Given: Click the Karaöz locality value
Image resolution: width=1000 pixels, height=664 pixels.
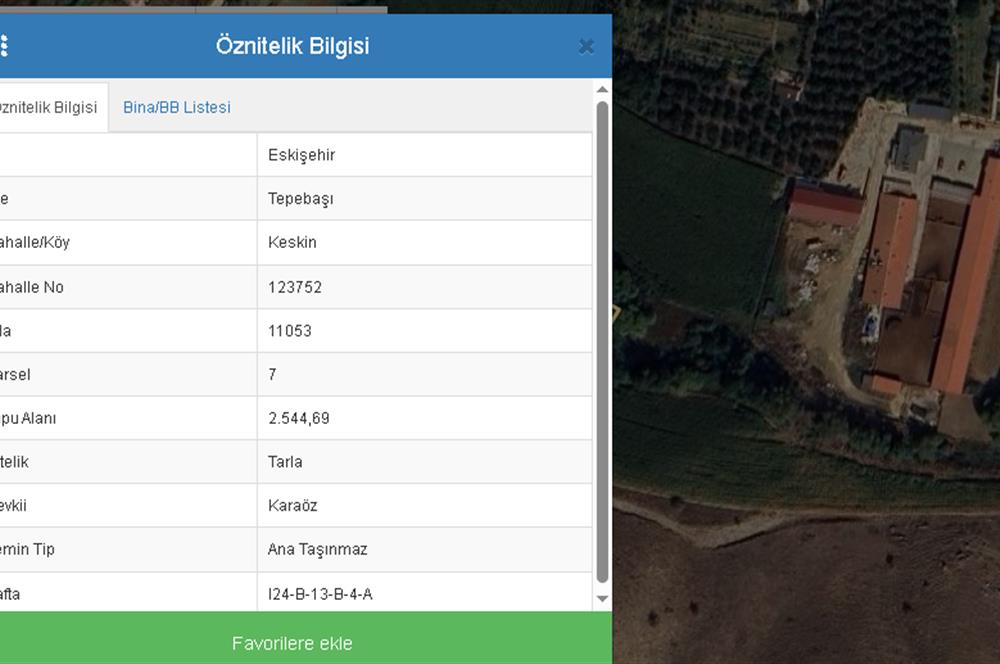Looking at the screenshot, I should tap(292, 506).
